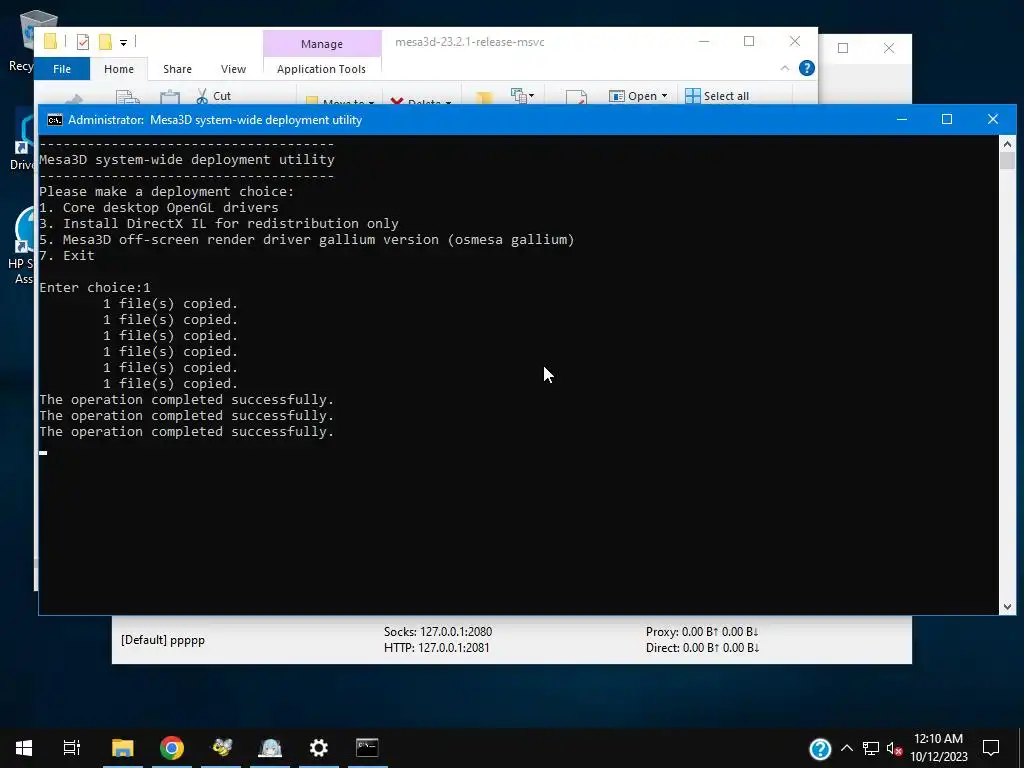Image resolution: width=1024 pixels, height=768 pixels.
Task: Click the '7. Exit' option text
Action: pos(67,256)
